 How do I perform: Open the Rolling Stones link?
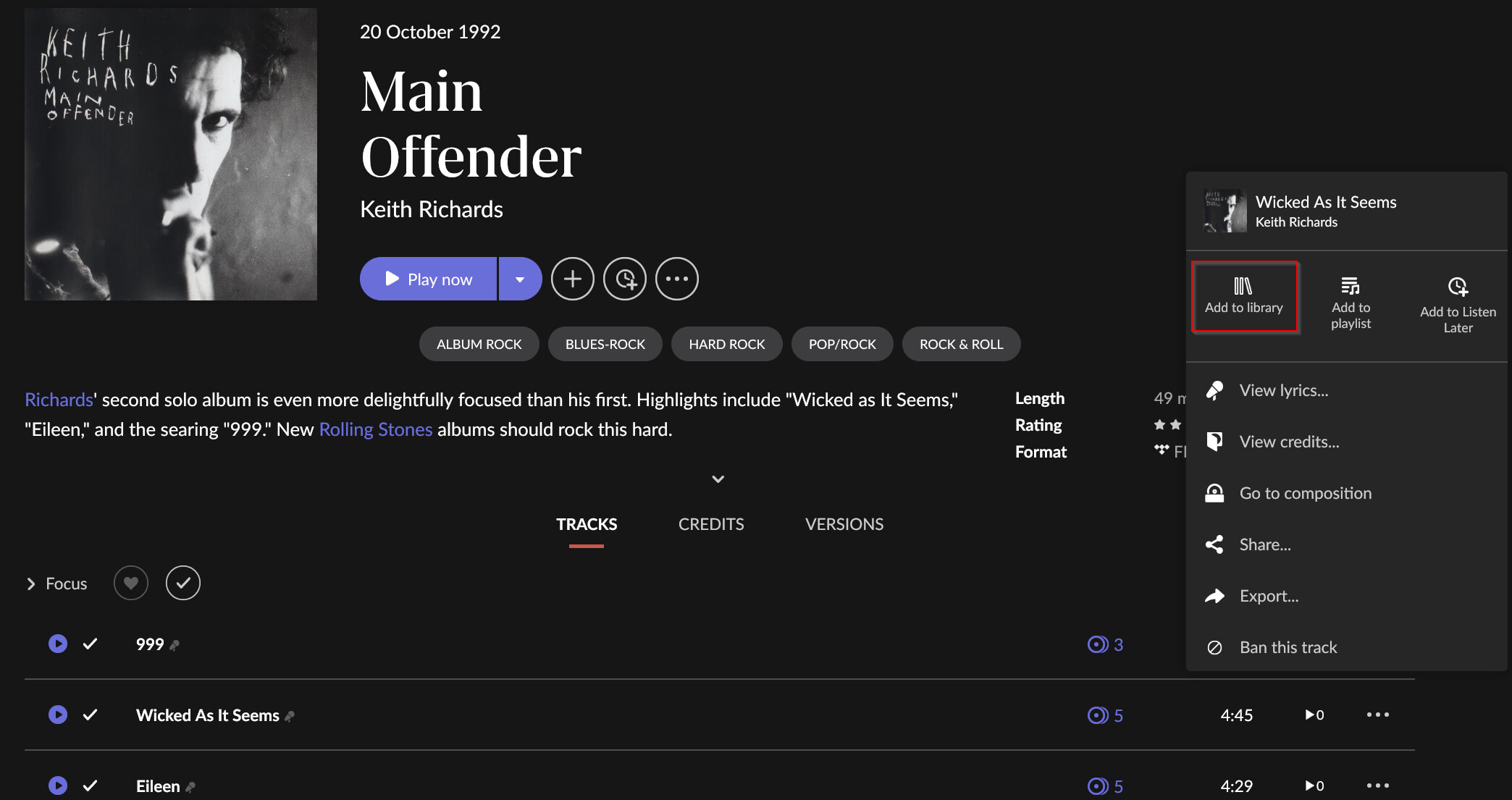(x=376, y=429)
